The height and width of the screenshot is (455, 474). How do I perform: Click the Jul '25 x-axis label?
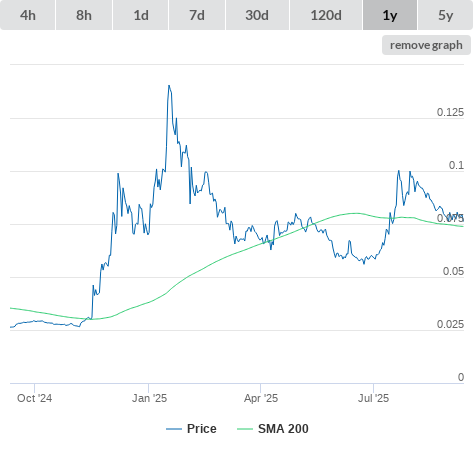(373, 398)
